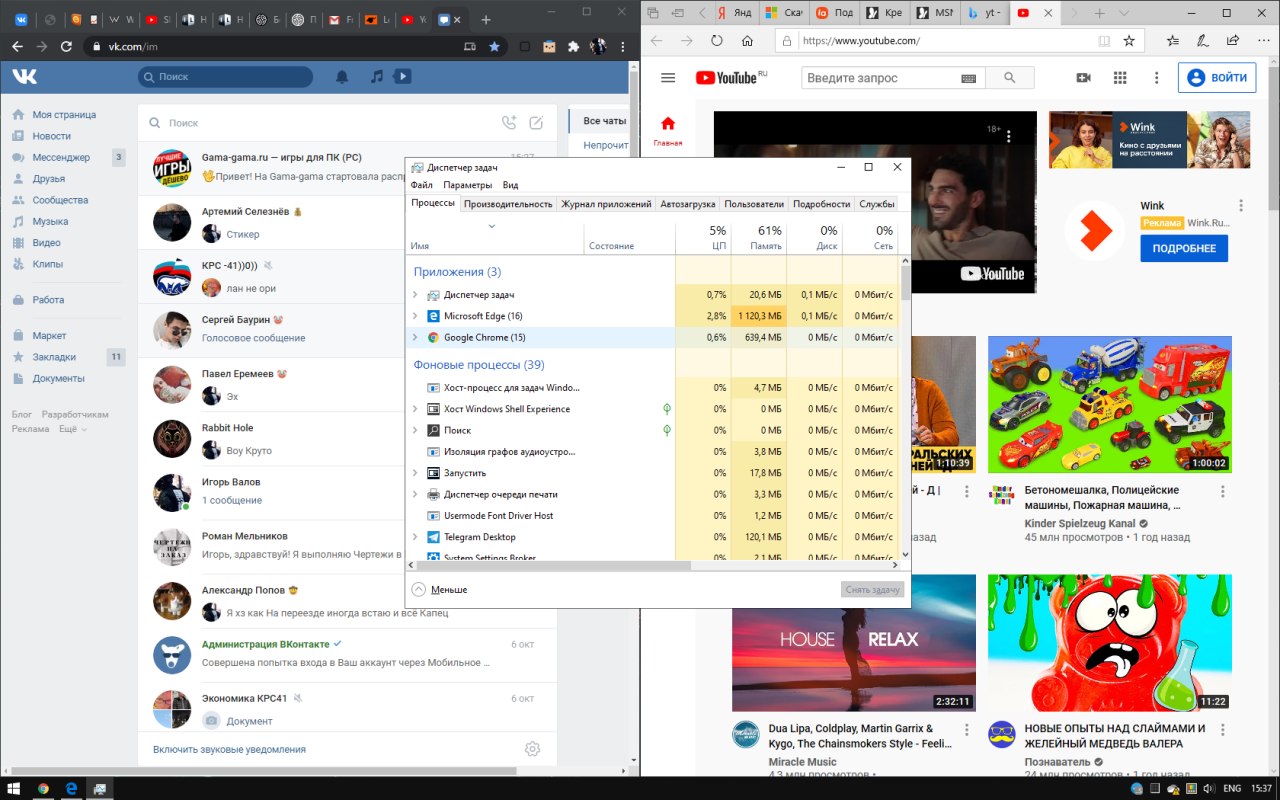Compose new chat pencil icon in VK
This screenshot has width=1280, height=800.
(x=536, y=123)
